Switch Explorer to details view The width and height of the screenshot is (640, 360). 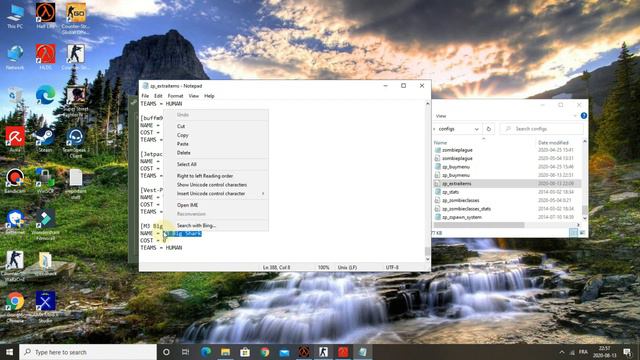[x=573, y=233]
